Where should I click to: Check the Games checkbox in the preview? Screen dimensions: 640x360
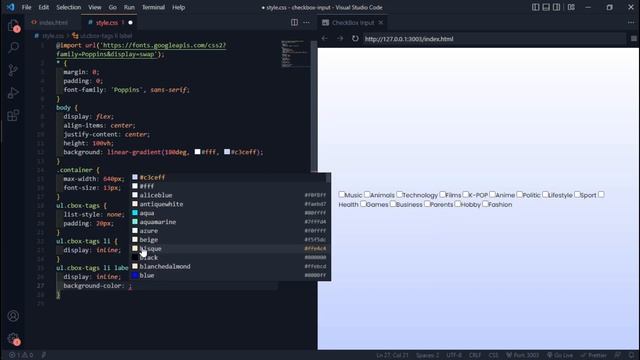363,204
